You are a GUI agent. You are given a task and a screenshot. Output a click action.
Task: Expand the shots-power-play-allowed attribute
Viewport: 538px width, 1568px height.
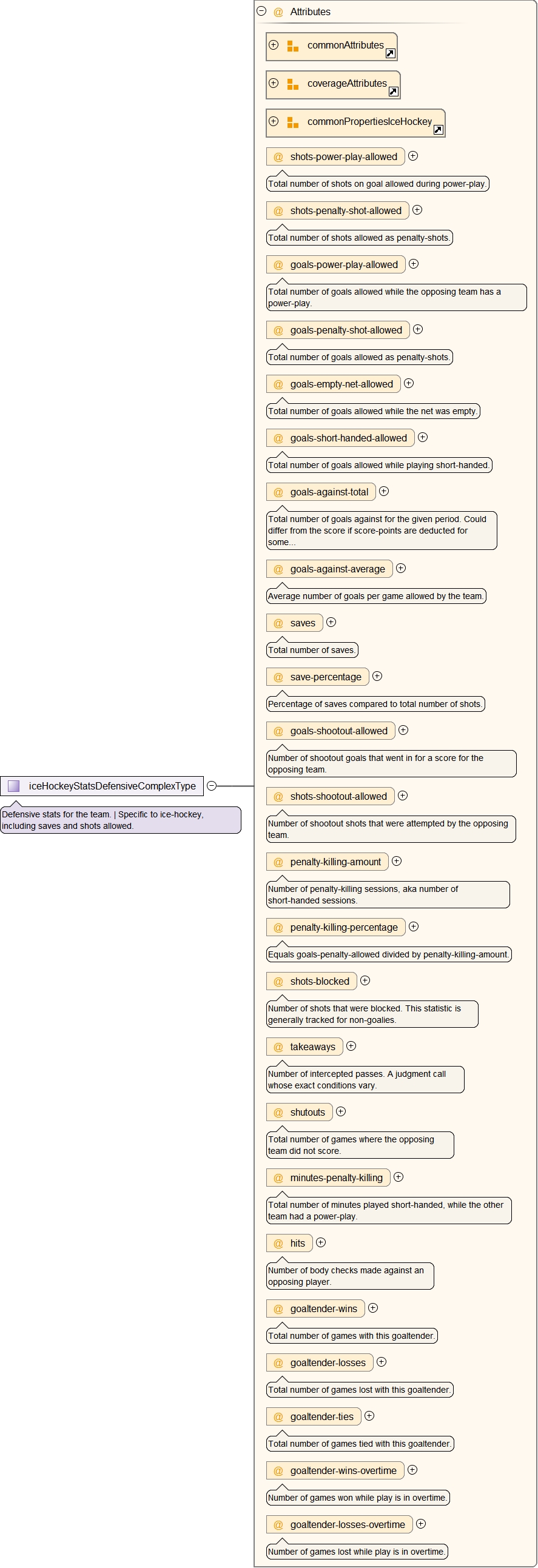[413, 156]
